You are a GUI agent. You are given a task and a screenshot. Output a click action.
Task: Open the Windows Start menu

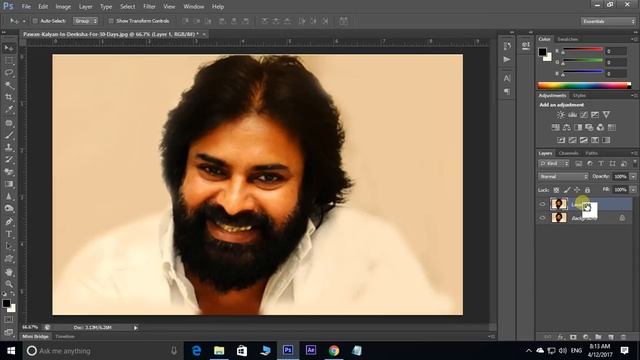coord(11,351)
